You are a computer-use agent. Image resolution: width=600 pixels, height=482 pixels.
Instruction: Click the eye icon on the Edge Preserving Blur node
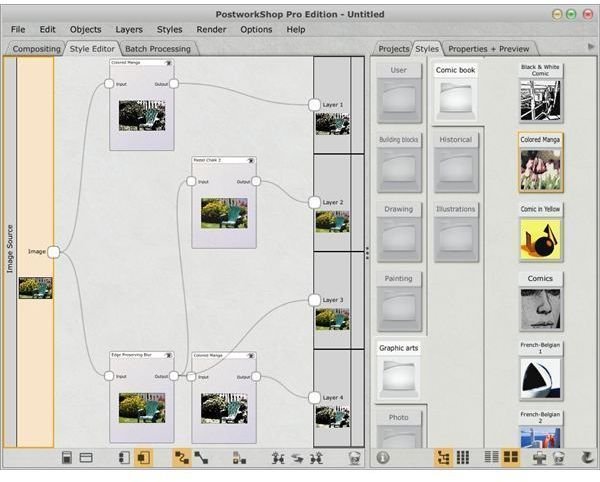[x=168, y=355]
